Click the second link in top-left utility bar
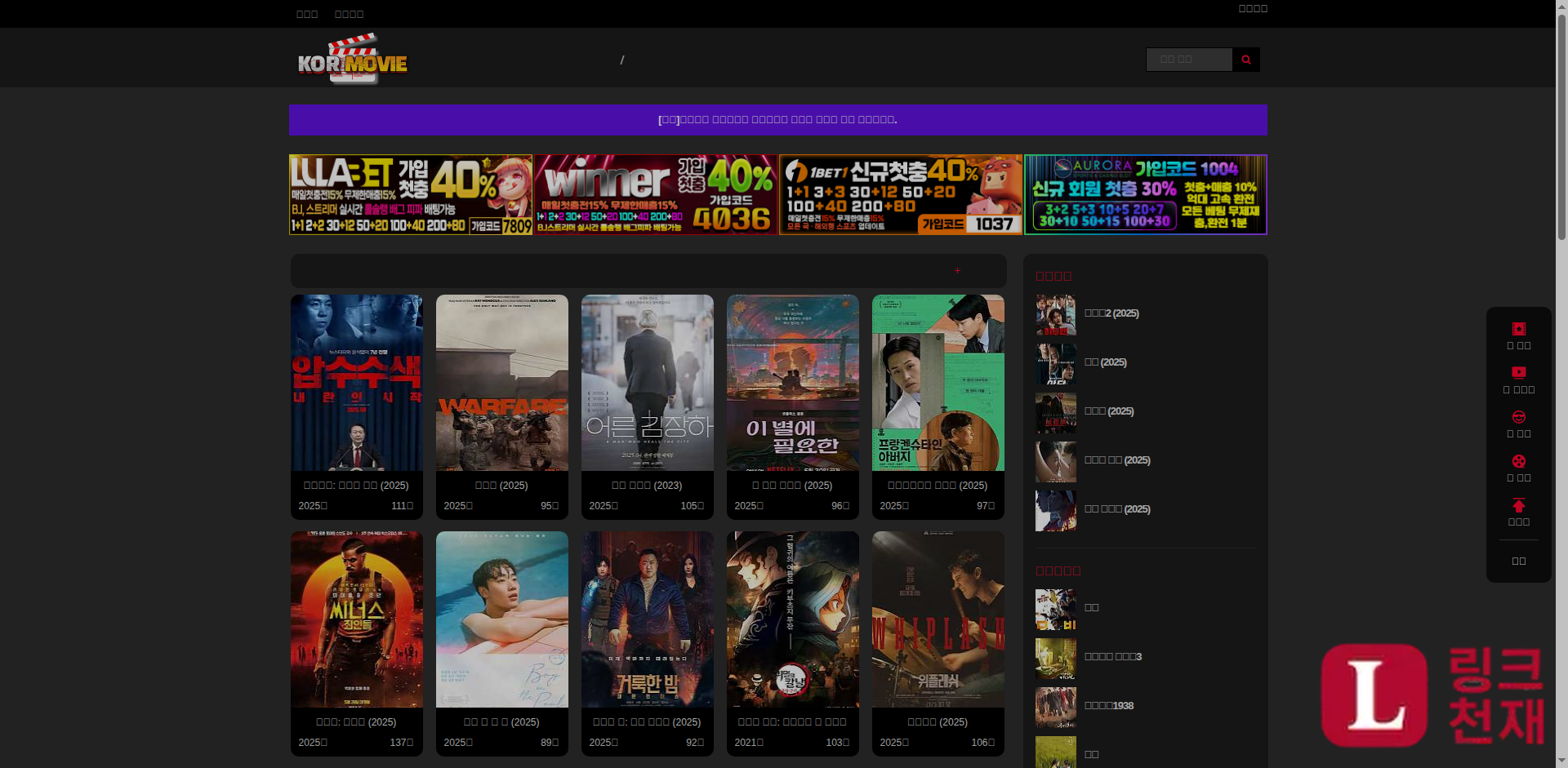This screenshot has height=768, width=1568. tap(349, 14)
